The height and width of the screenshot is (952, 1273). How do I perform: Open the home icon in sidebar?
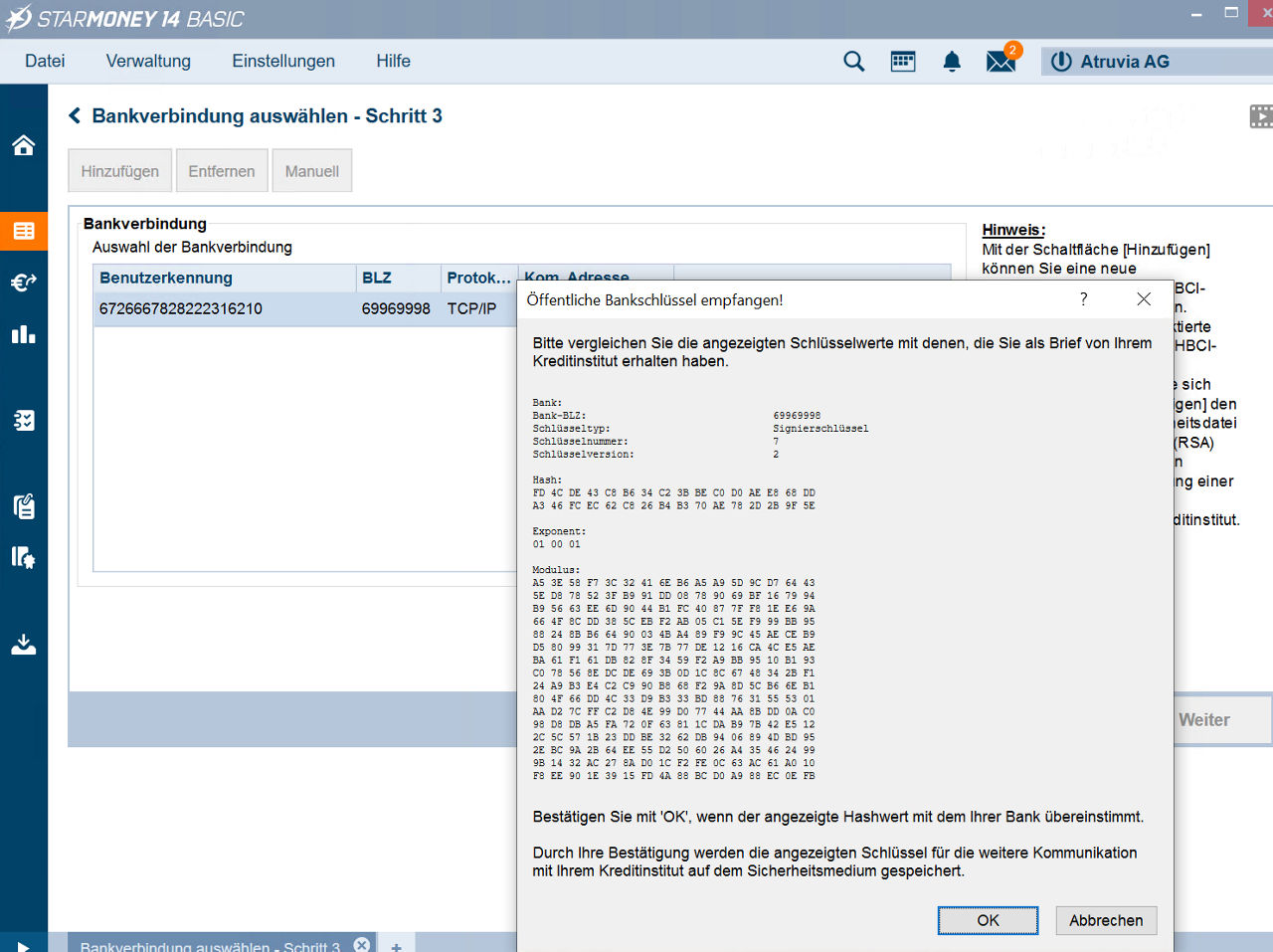coord(24,145)
